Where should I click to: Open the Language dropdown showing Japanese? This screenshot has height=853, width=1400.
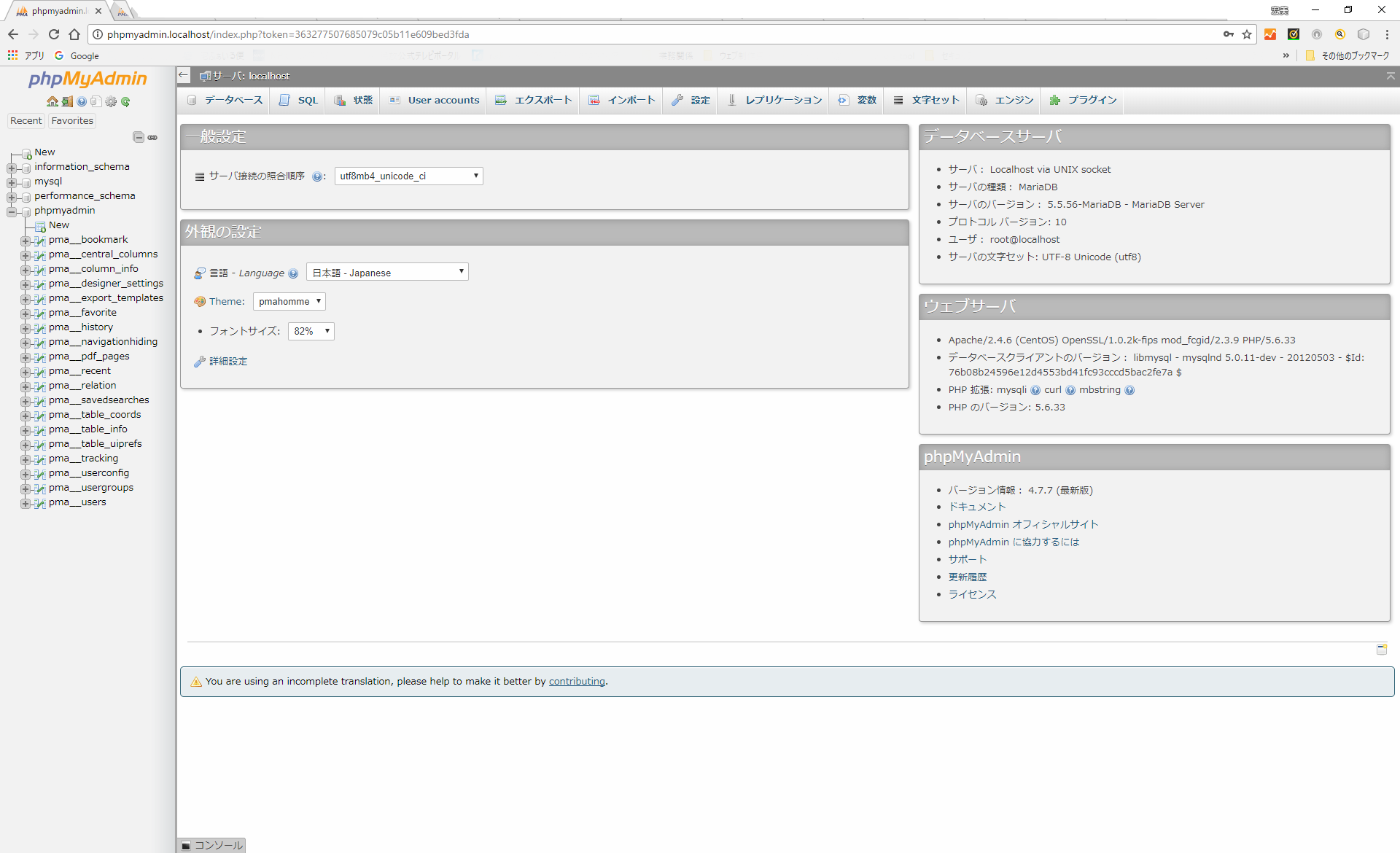[x=387, y=272]
